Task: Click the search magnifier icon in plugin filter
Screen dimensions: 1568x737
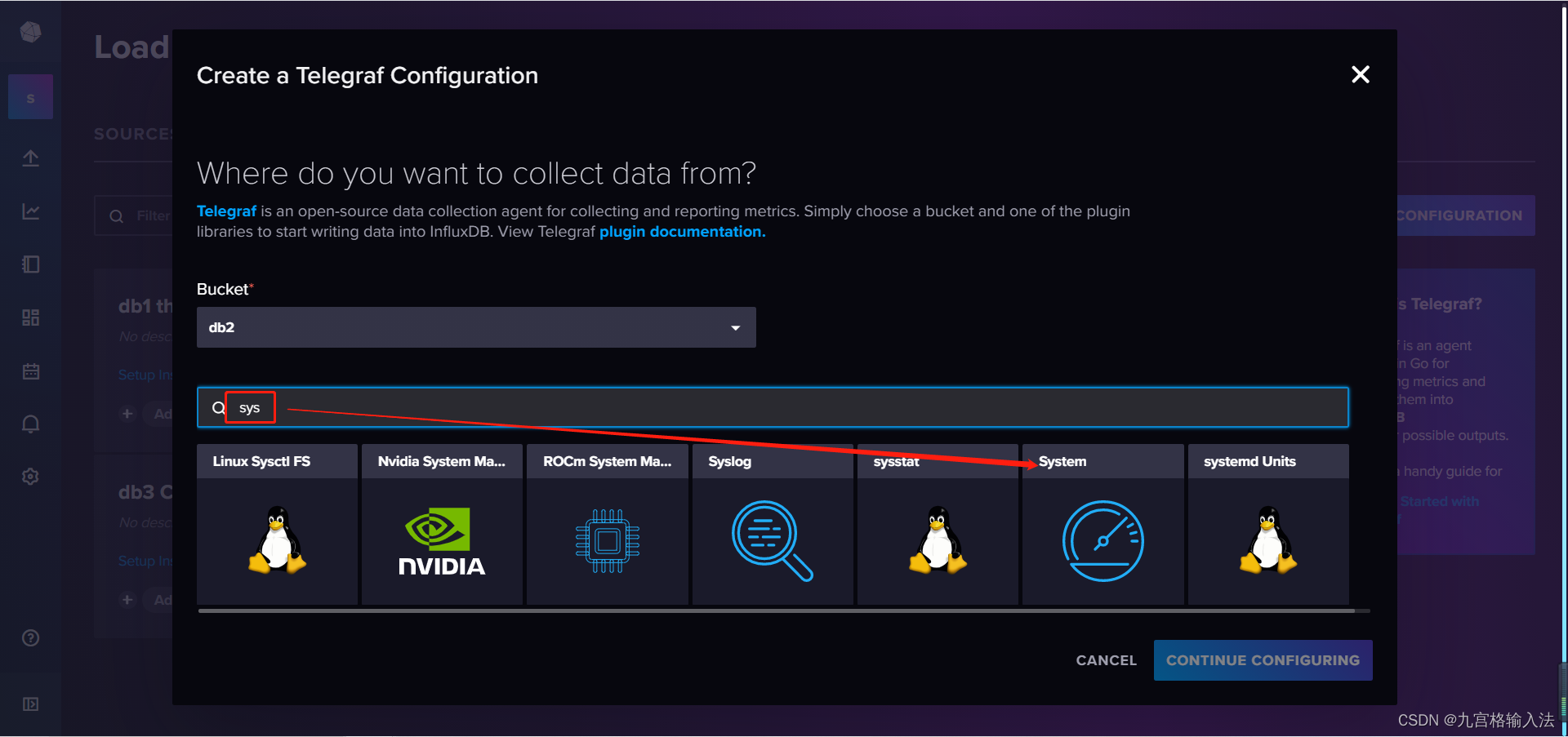Action: click(218, 408)
